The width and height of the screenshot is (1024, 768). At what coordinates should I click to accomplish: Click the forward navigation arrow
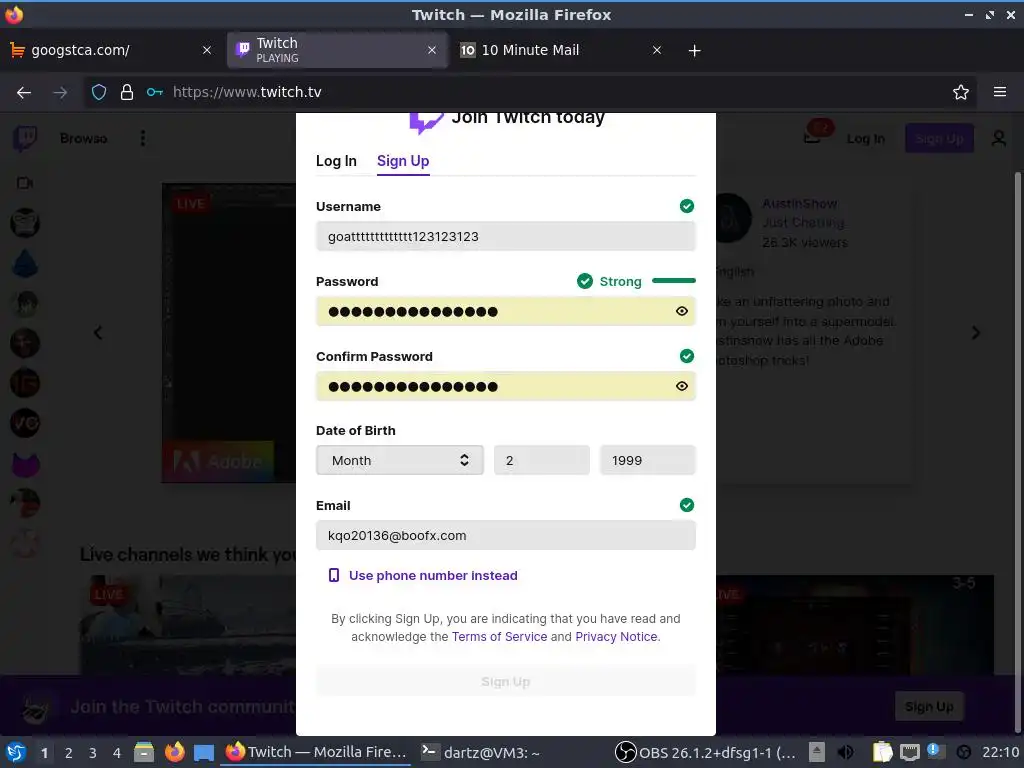pyautogui.click(x=60, y=92)
